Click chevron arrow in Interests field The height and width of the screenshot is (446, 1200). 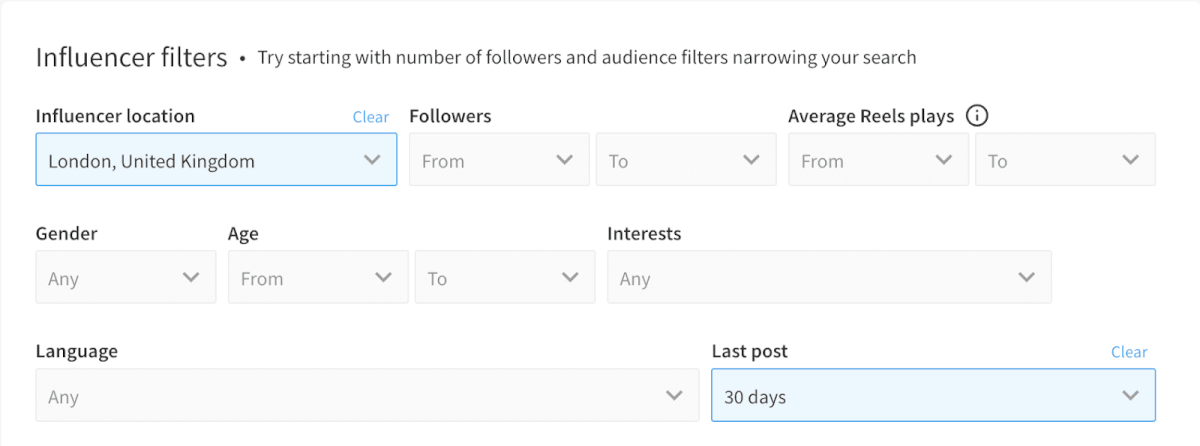1027,278
